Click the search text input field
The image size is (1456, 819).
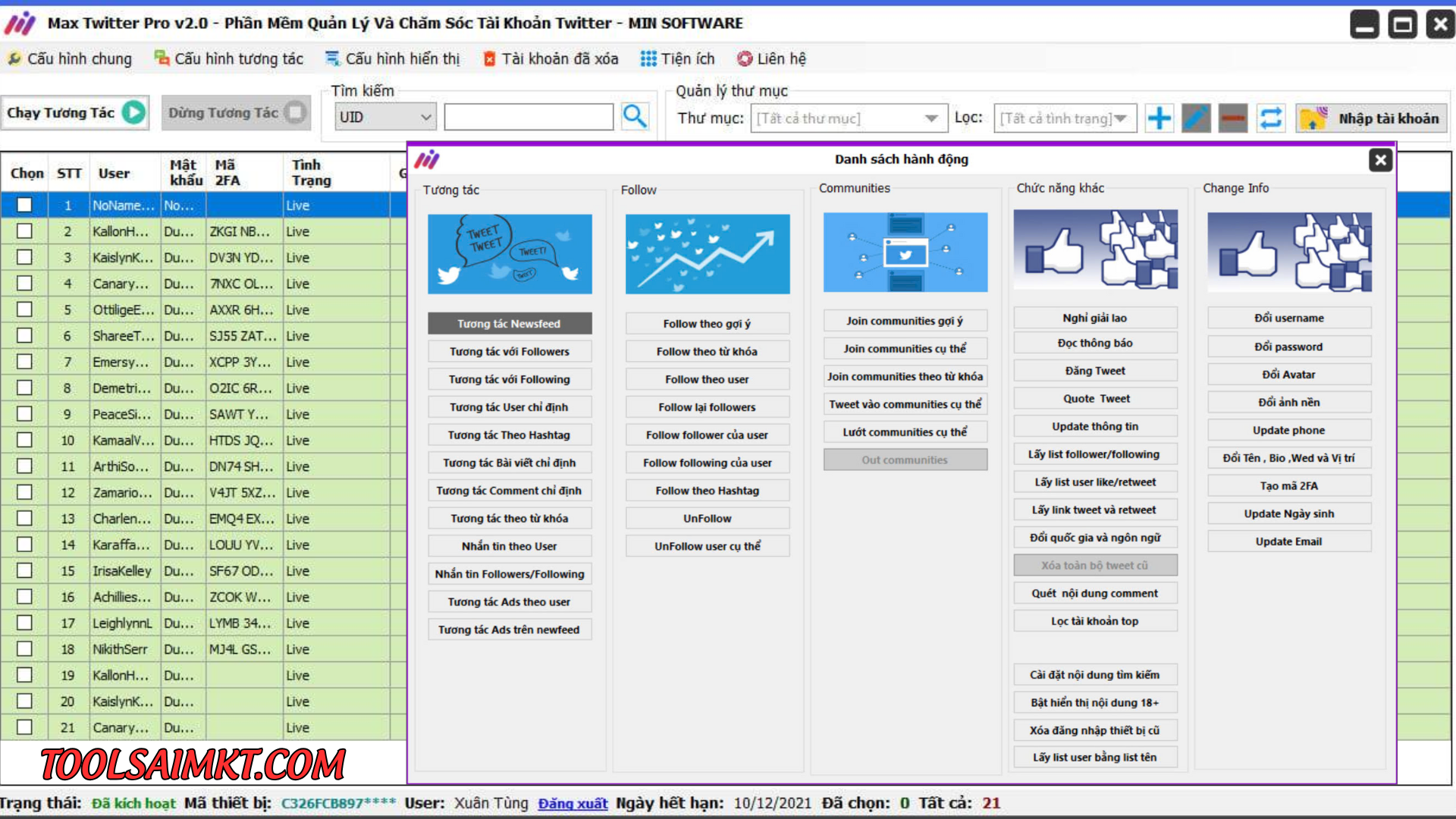click(529, 117)
